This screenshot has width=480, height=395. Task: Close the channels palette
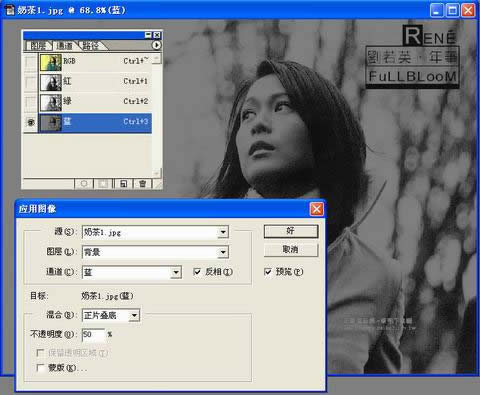pyautogui.click(x=157, y=35)
